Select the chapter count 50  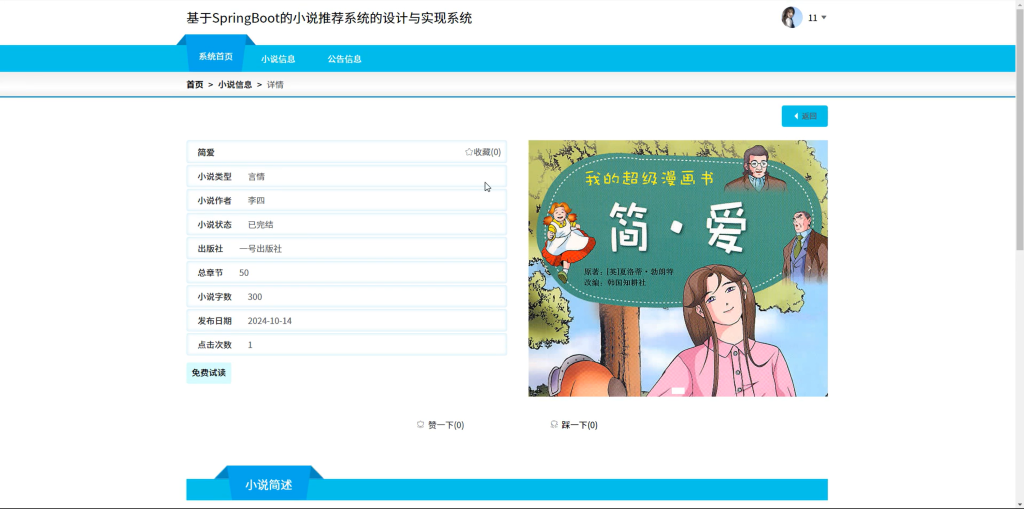click(244, 273)
